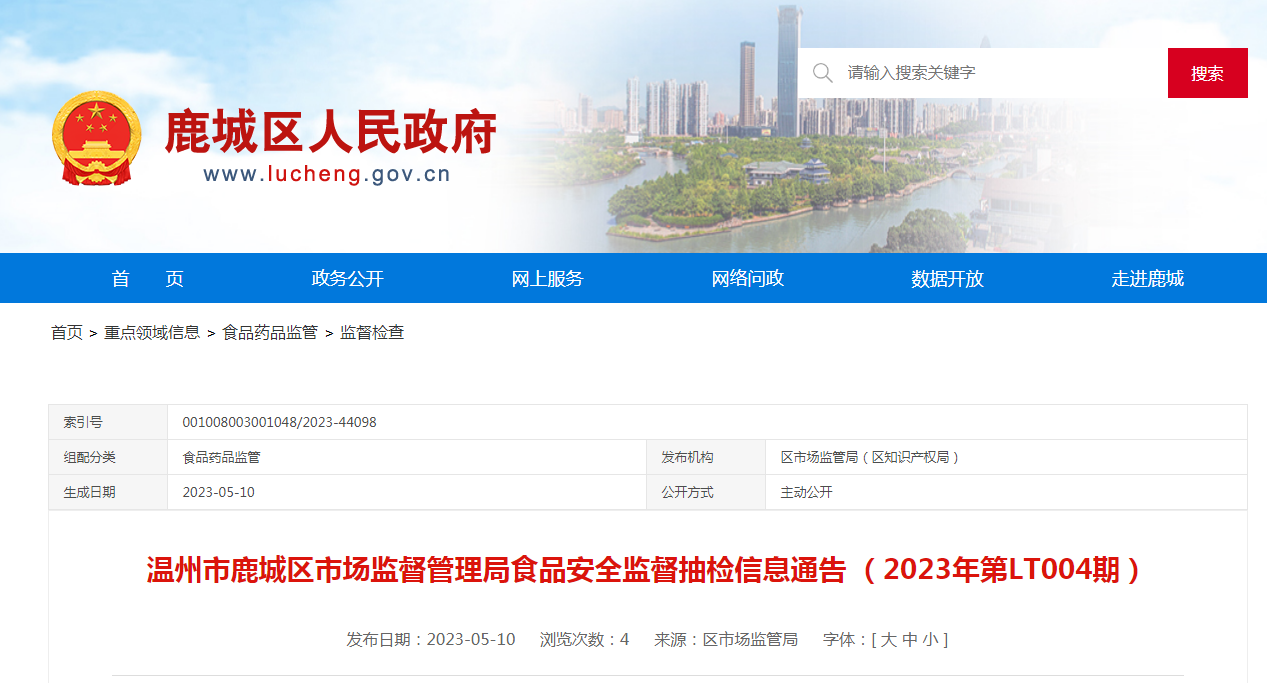This screenshot has height=683, width=1267.
Task: Click the 鹿城区人民政府 site title
Action: click(x=330, y=132)
